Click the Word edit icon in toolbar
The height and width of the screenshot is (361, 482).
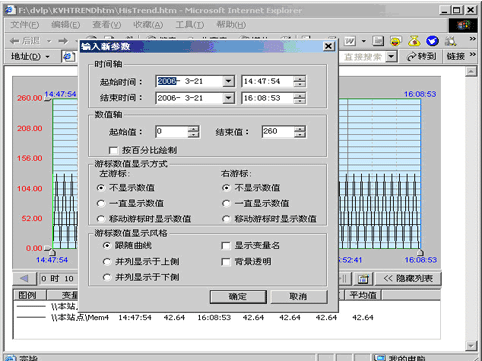(x=350, y=41)
